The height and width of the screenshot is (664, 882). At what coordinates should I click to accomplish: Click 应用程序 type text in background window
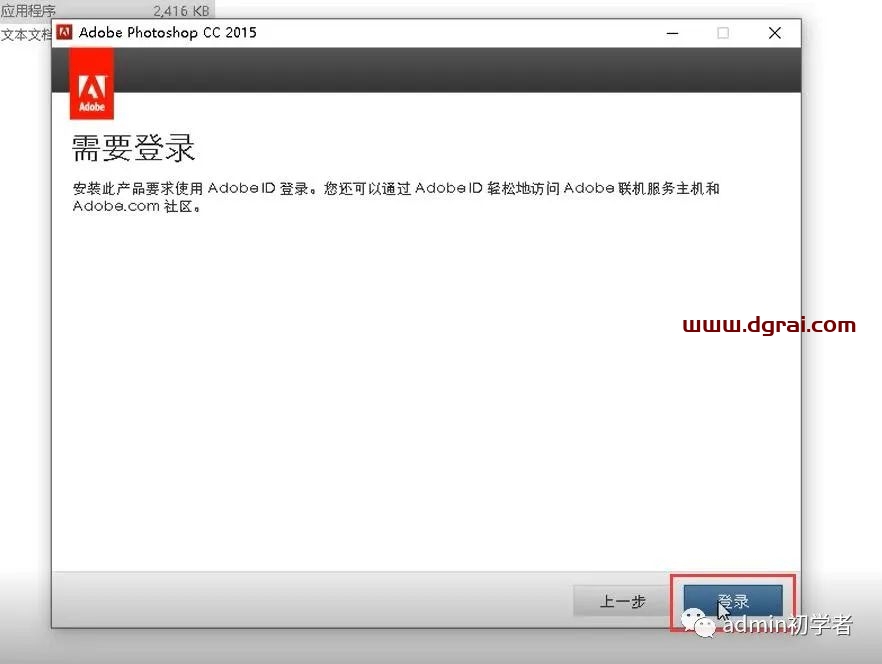28,10
